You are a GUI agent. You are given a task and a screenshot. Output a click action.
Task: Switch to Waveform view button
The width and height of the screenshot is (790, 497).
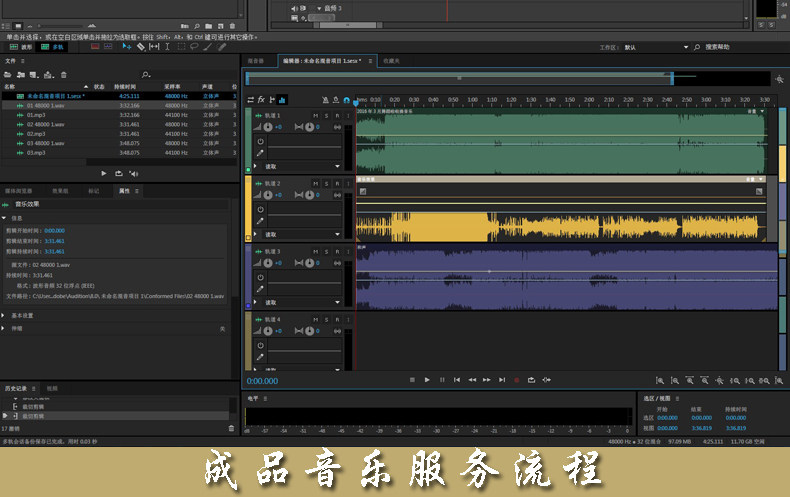point(21,47)
